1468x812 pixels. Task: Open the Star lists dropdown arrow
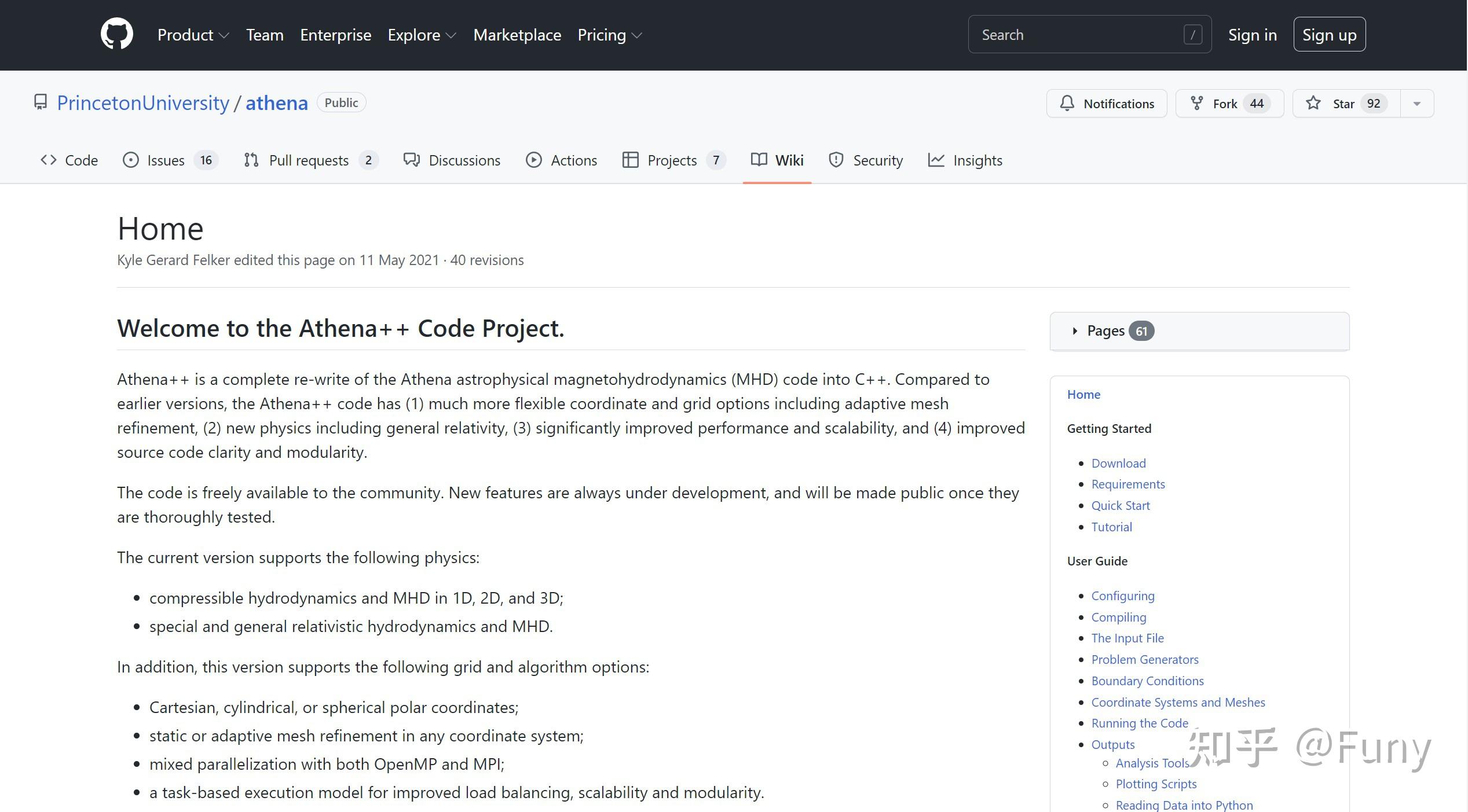pos(1416,104)
